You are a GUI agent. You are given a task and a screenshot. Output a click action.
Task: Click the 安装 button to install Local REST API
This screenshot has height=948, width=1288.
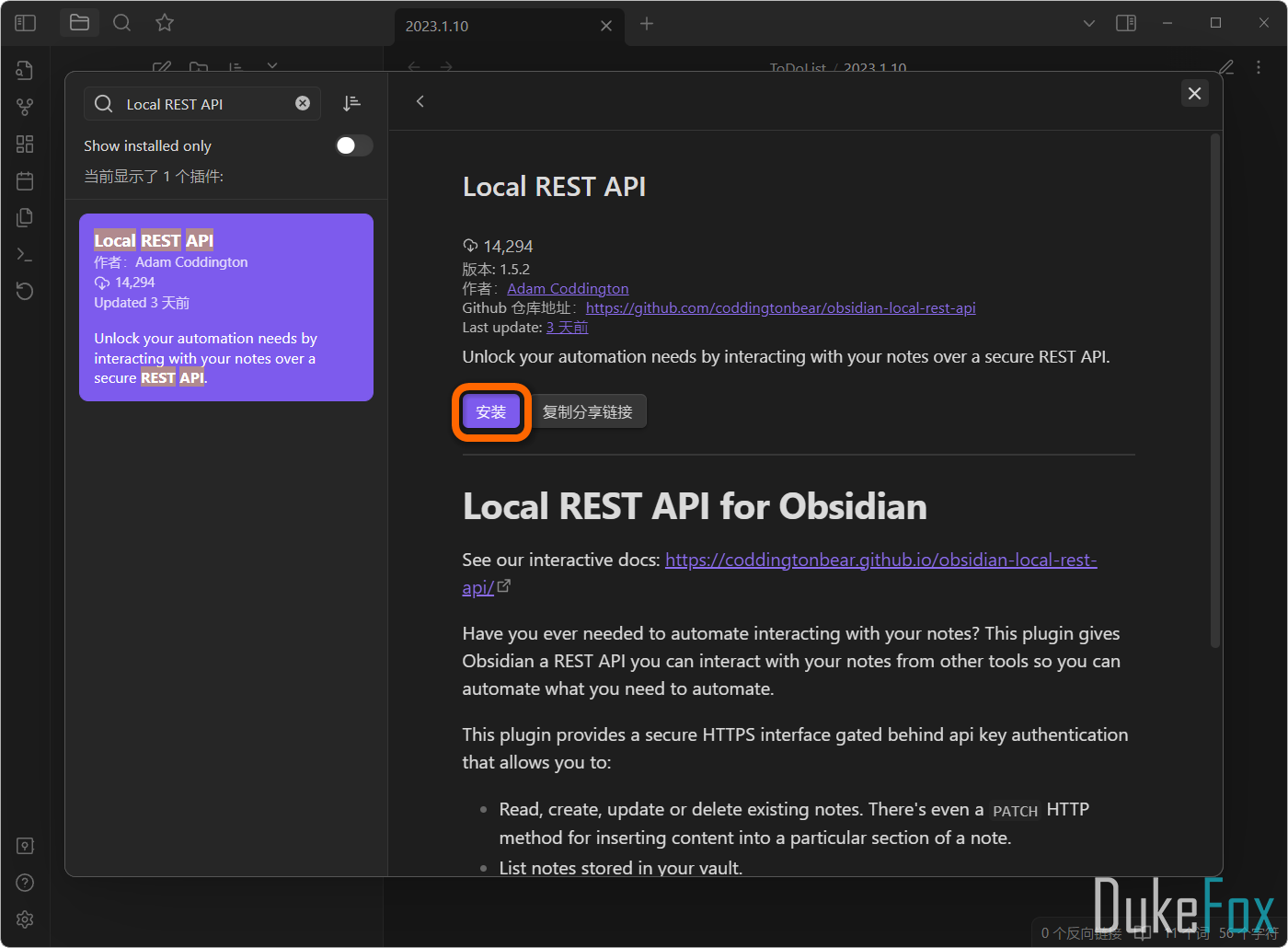(x=491, y=411)
